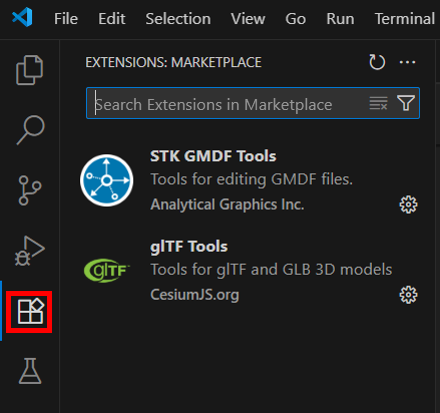440x413 pixels.
Task: Open the Extensions view icon
Action: tap(30, 312)
